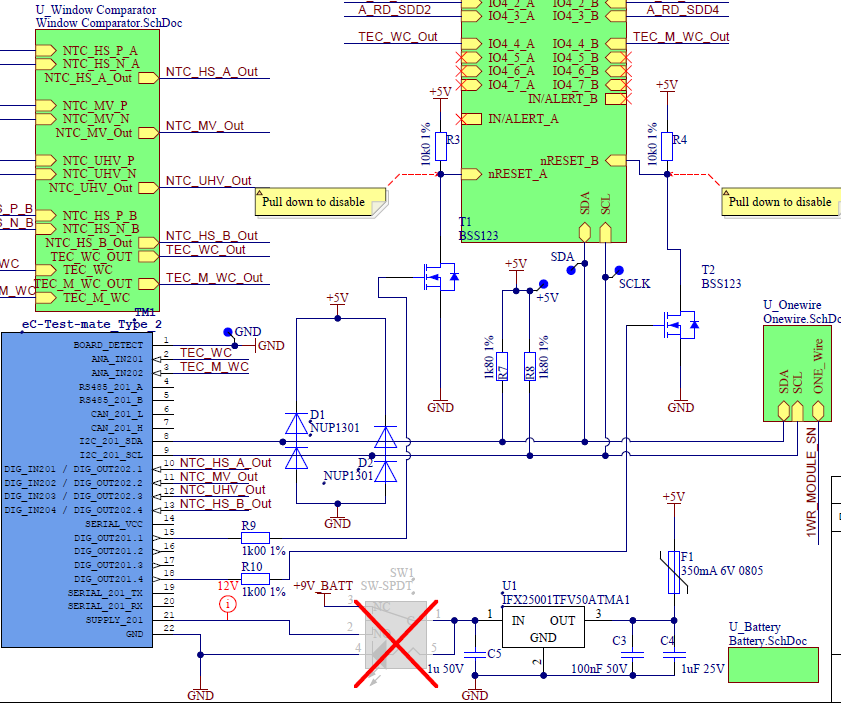This screenshot has height=703, width=841.
Task: Select the D1 NUP1301 diode pair
Action: tap(296, 441)
